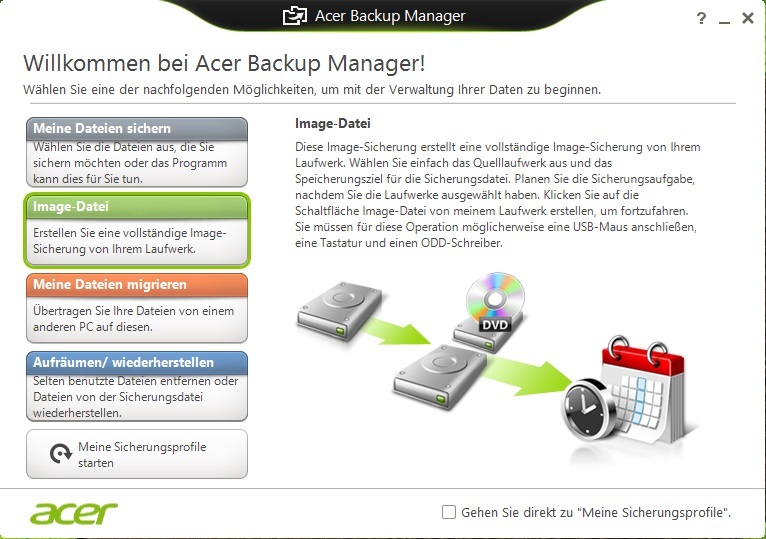Click the help question mark icon
The image size is (766, 539).
(x=701, y=19)
